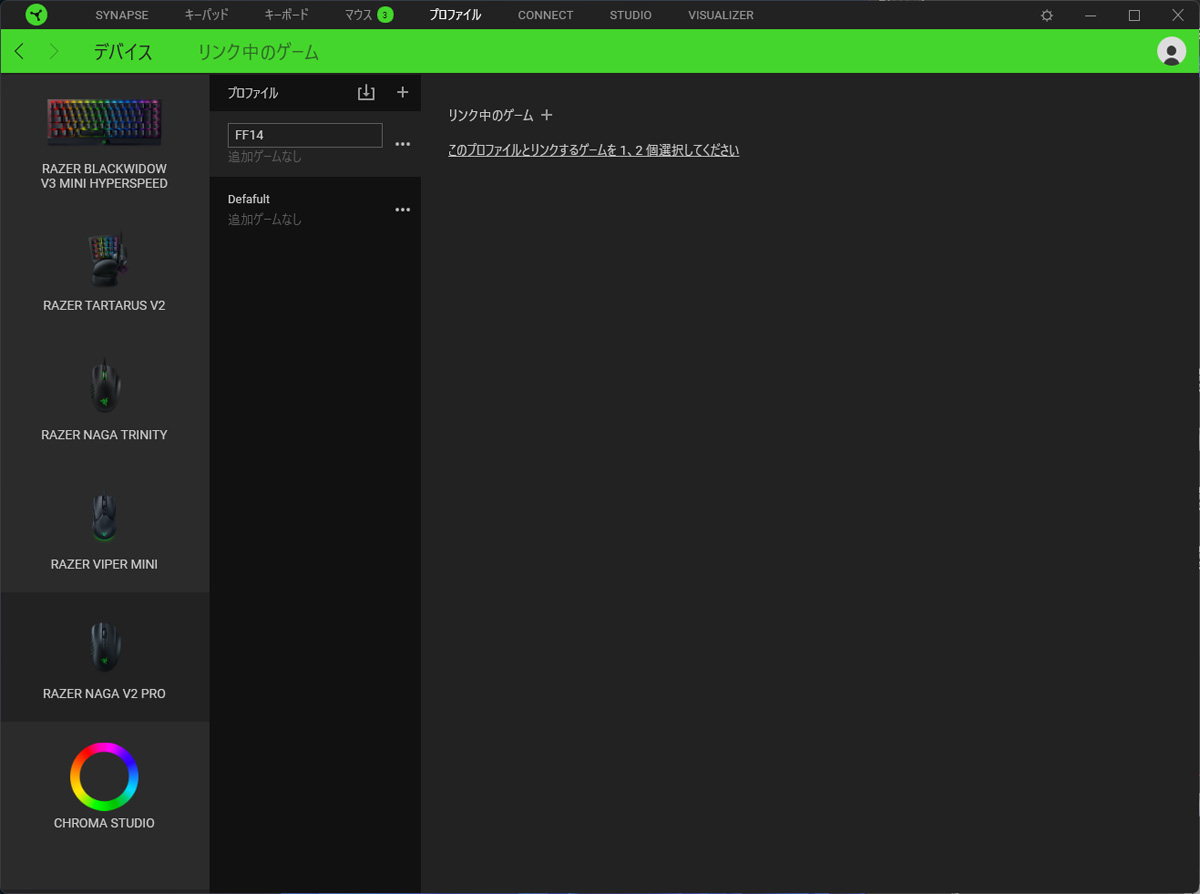
Task: Click the green mouse count badge
Action: pyautogui.click(x=385, y=15)
